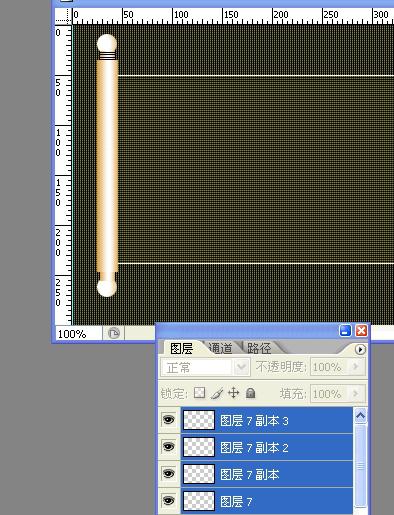The width and height of the screenshot is (394, 515).
Task: Minimize the layers palette window
Action: click(x=345, y=331)
